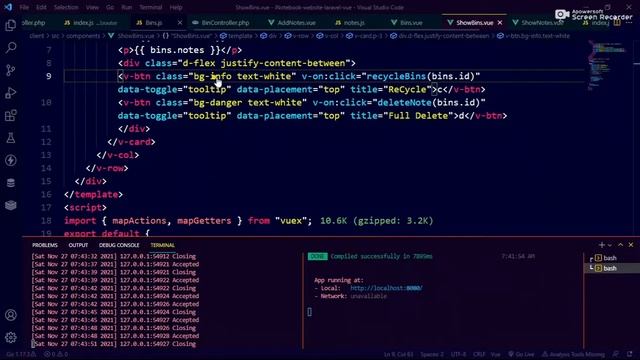Click the 'components' breadcrumb segment
Image resolution: width=640 pixels, height=360 pixels.
tap(84, 36)
